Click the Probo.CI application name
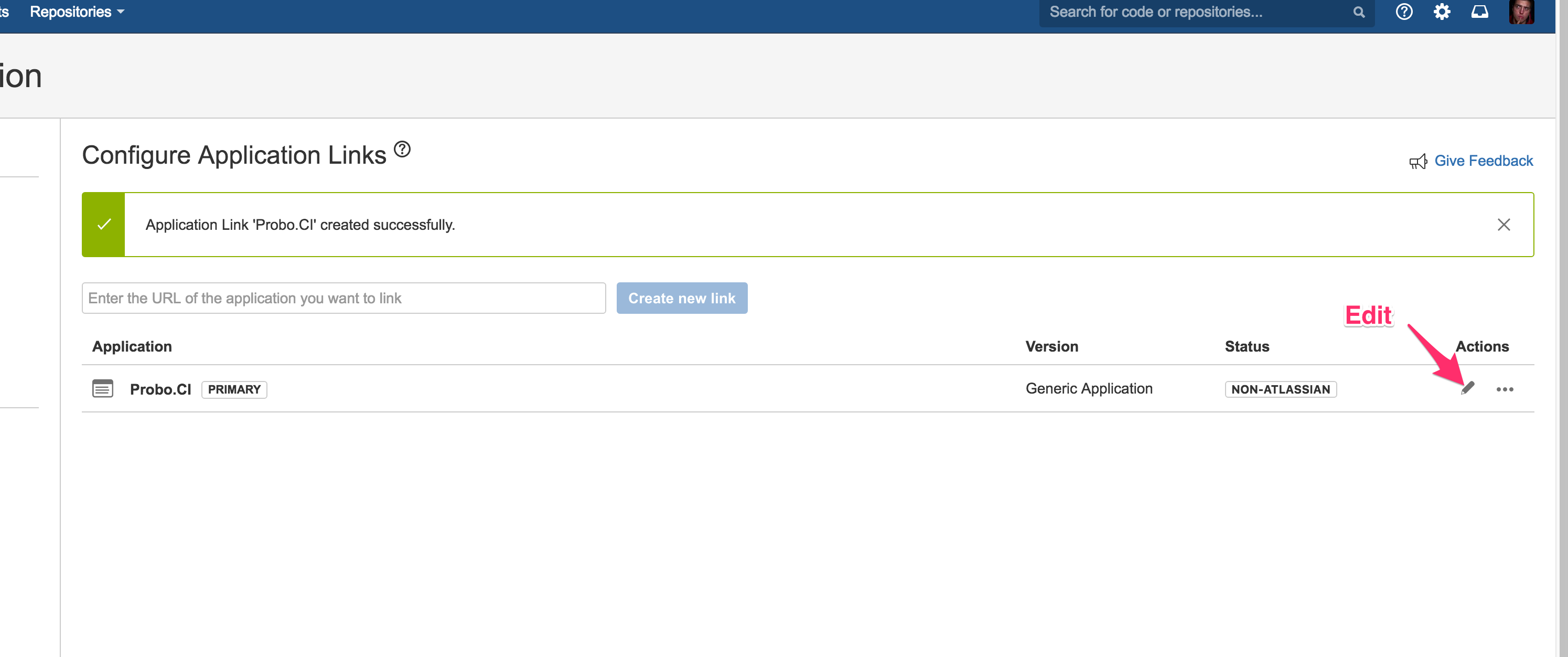Viewport: 1568px width, 657px height. (x=160, y=390)
